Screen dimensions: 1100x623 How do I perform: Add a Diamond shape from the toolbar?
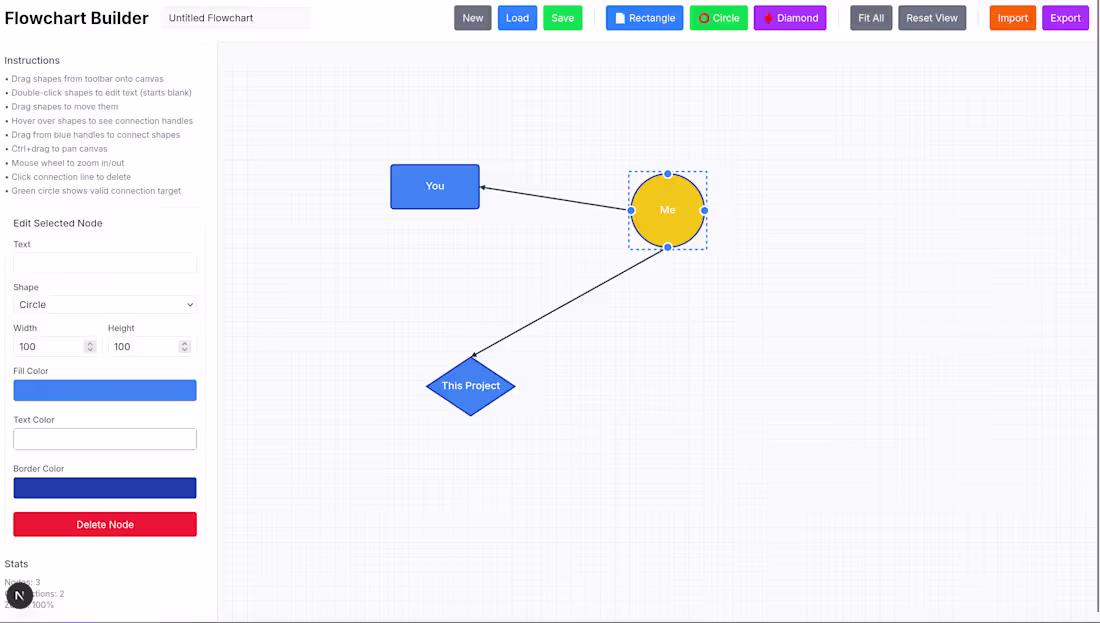790,18
